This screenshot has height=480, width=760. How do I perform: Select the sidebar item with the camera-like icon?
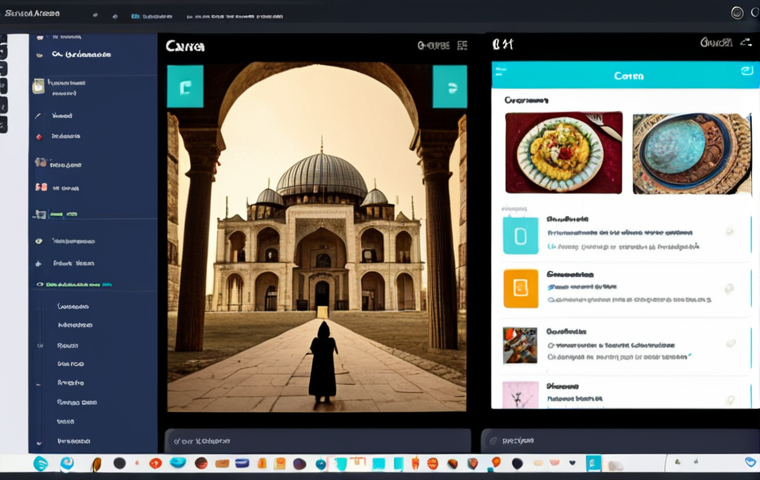[x=93, y=164]
